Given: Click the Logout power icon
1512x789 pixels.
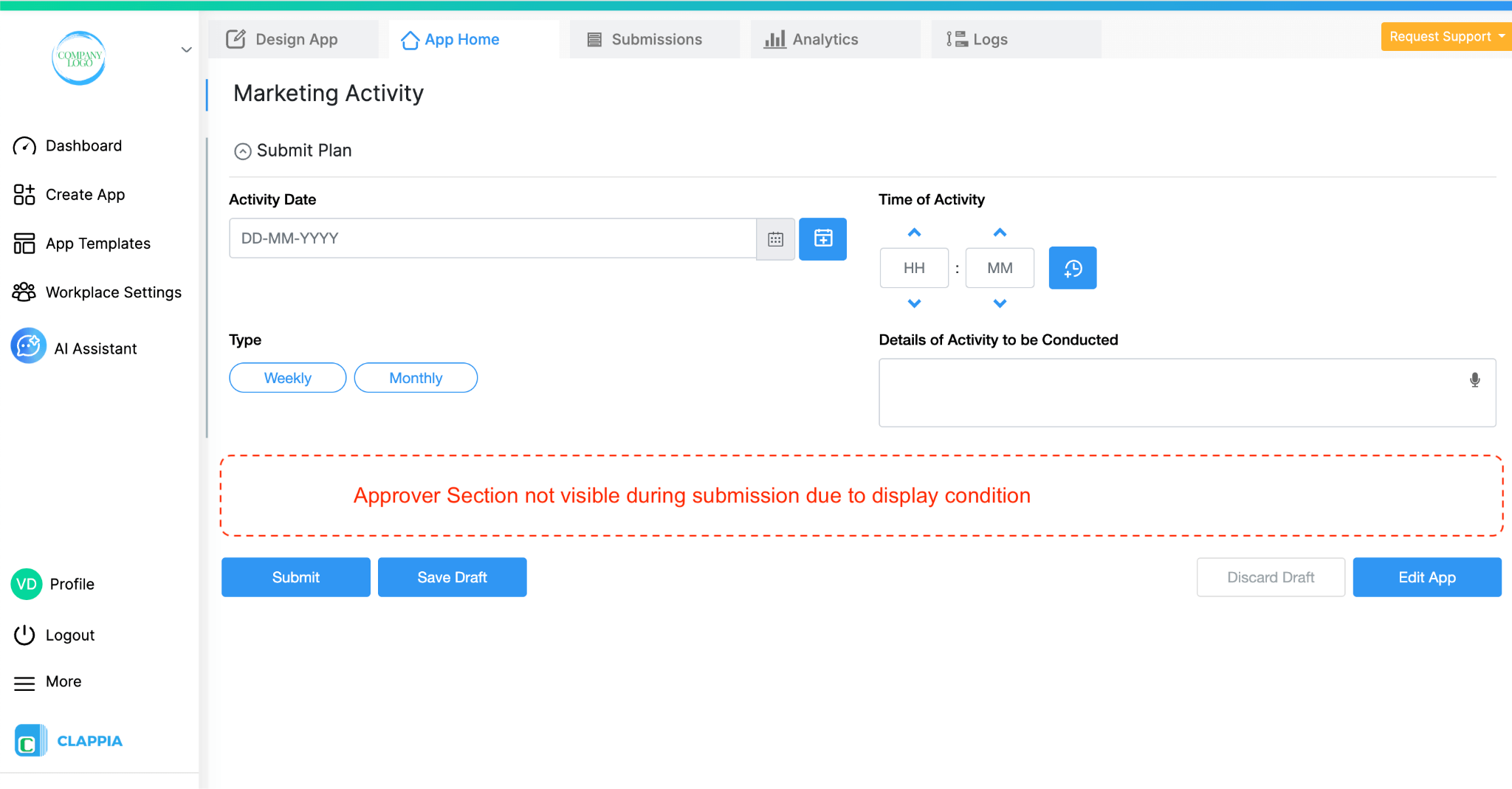Looking at the screenshot, I should tap(23, 634).
